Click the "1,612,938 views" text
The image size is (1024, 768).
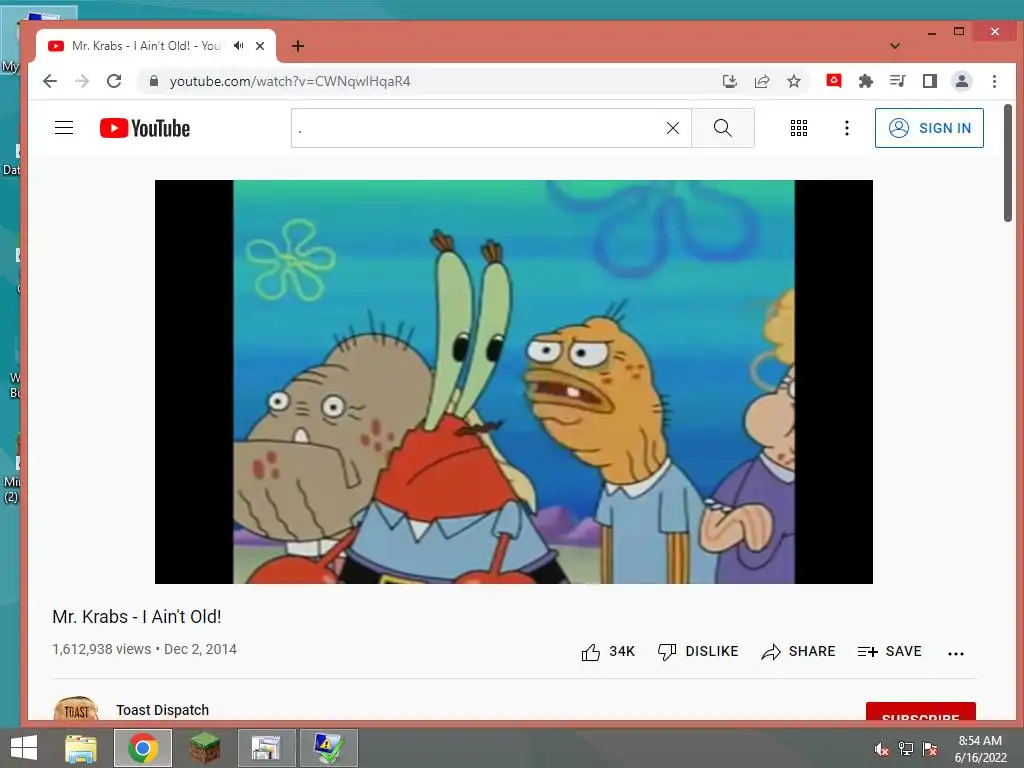tap(102, 649)
